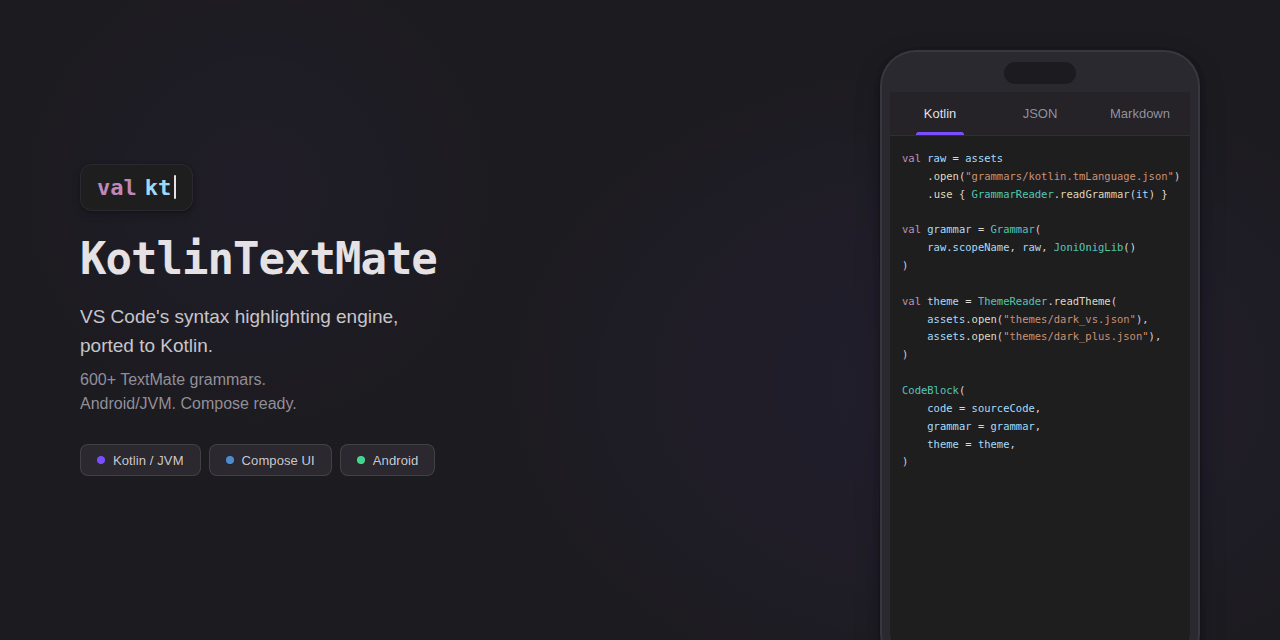Click the 'raw.scopeName, raw, JoniOnigLib()' line
Viewport: 1280px width, 640px height.
(1031, 247)
